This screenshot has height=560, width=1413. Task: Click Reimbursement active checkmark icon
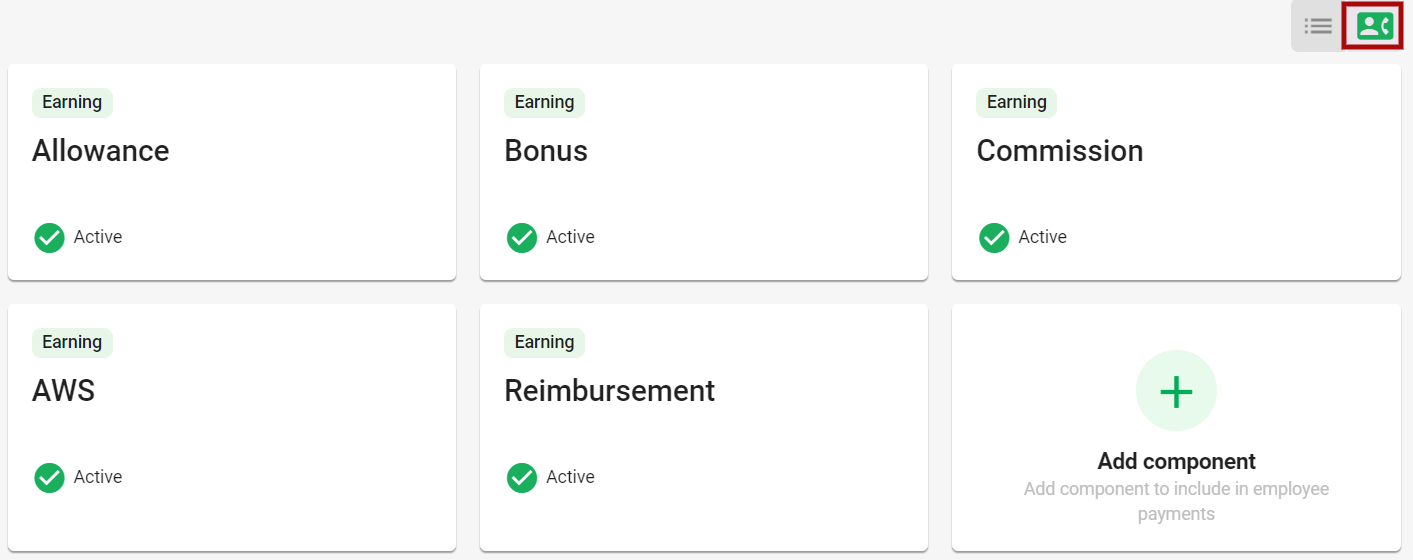521,478
